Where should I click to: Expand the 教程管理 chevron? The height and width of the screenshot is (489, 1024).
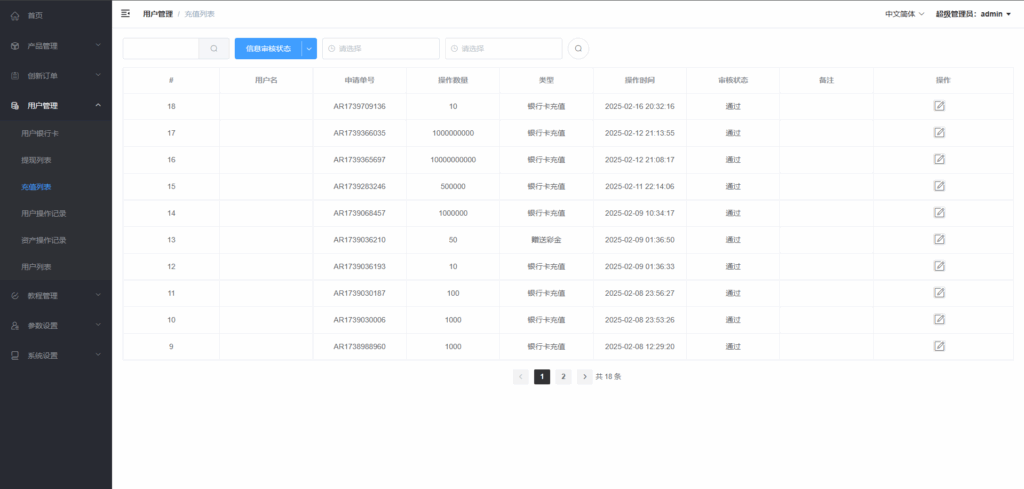98,295
